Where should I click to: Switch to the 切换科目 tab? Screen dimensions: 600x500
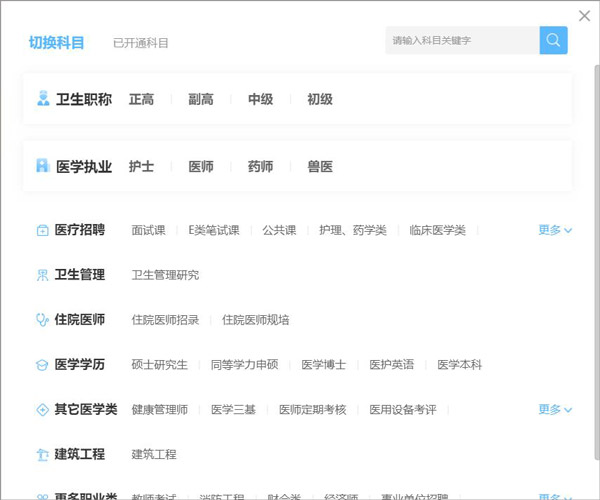[56, 42]
